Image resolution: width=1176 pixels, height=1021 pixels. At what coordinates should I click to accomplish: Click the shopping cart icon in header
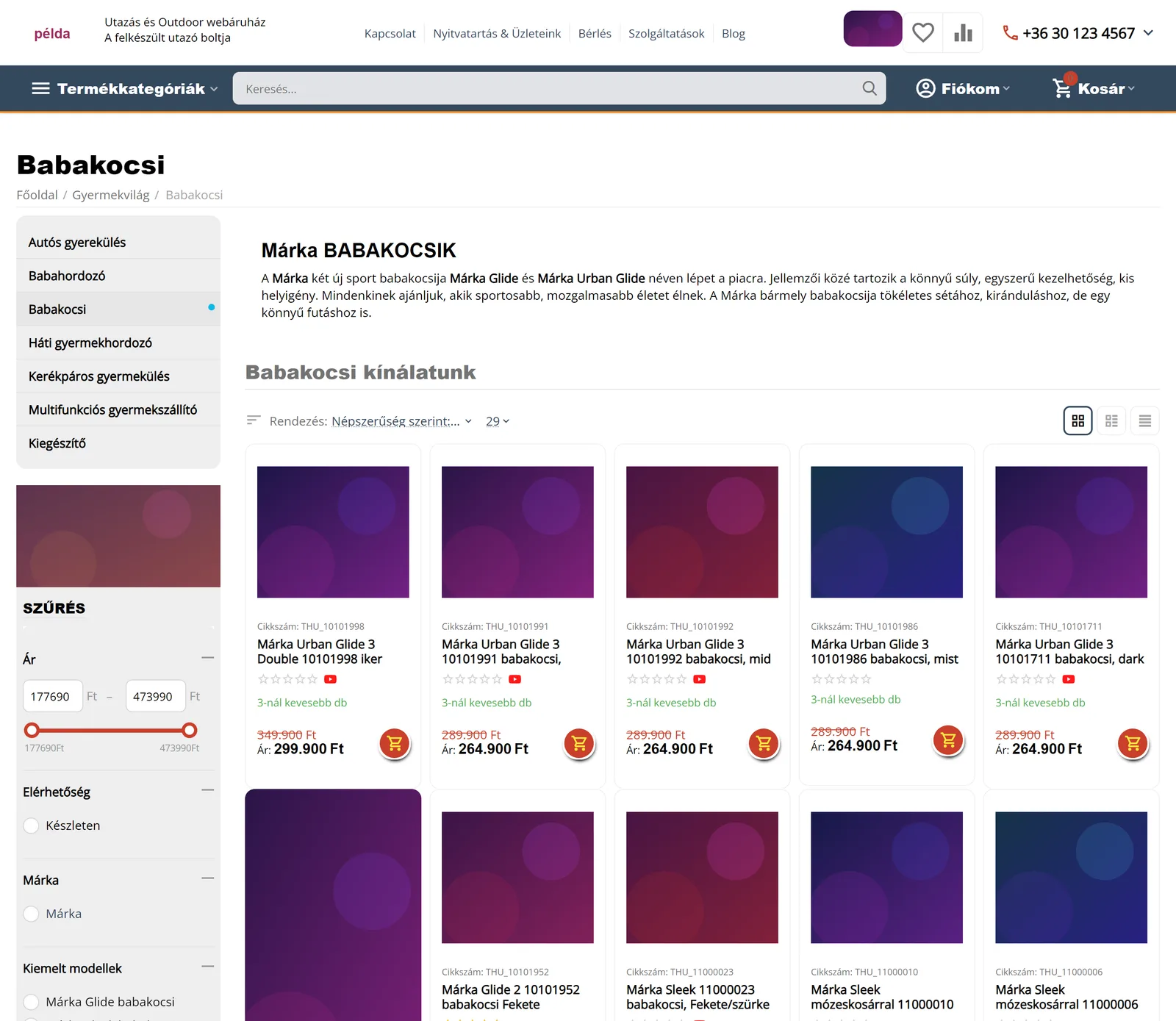pos(1062,88)
